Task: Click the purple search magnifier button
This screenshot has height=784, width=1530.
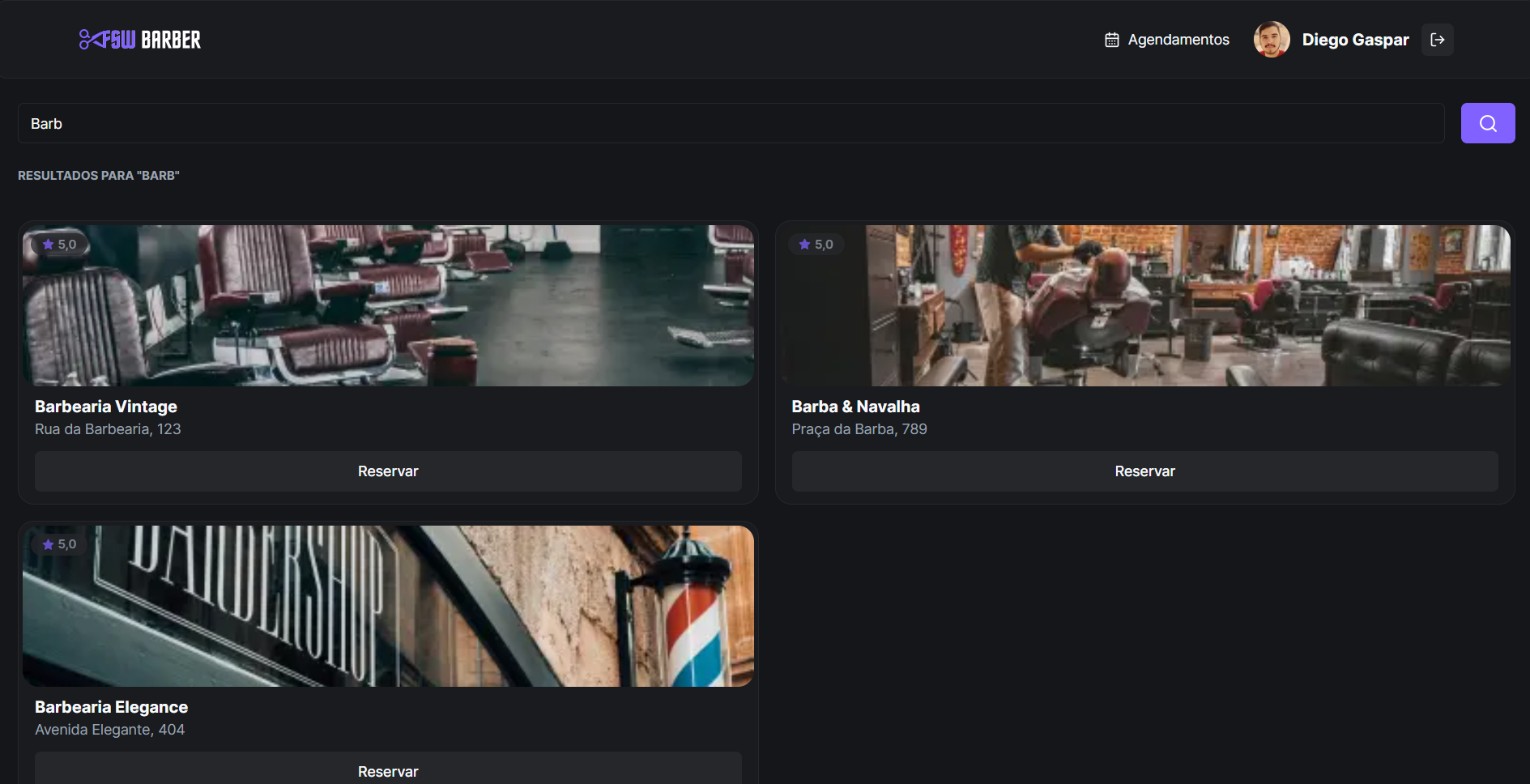Action: tap(1487, 123)
